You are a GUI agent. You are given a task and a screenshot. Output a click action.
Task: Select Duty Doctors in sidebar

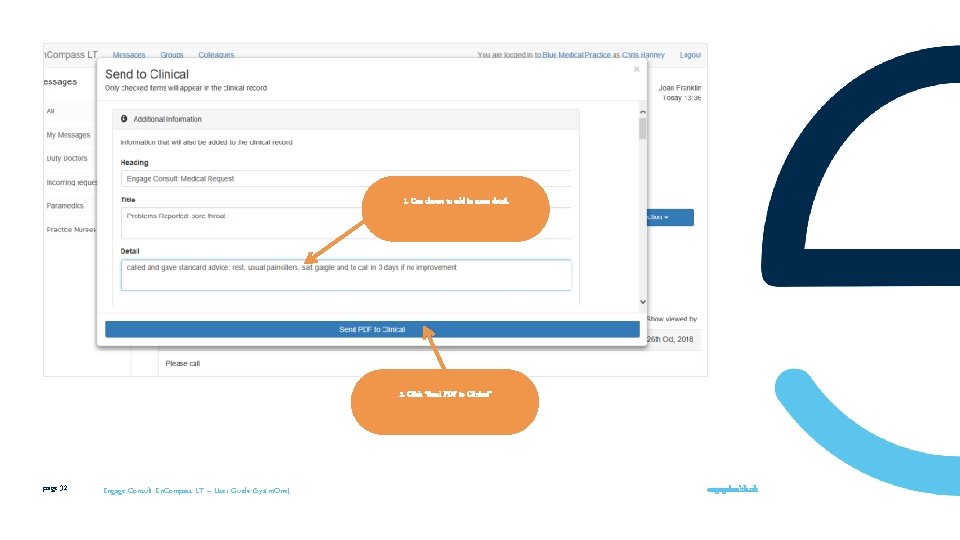pyautogui.click(x=67, y=158)
